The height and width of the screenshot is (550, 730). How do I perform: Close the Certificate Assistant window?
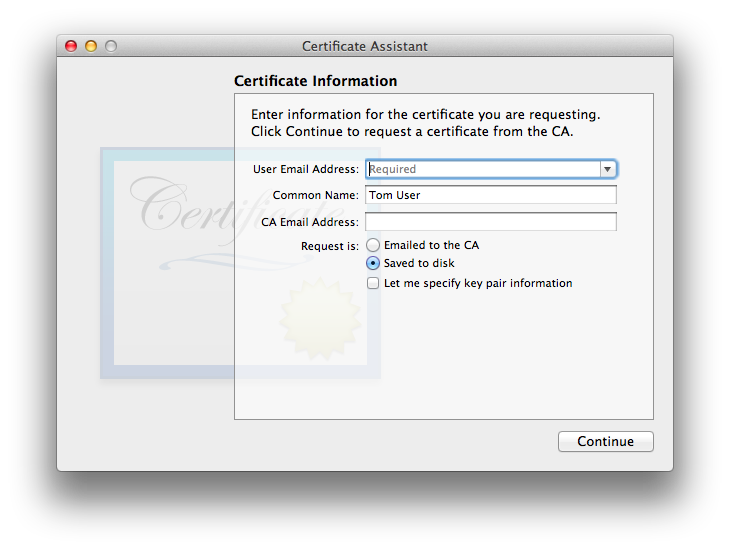pyautogui.click(x=71, y=46)
